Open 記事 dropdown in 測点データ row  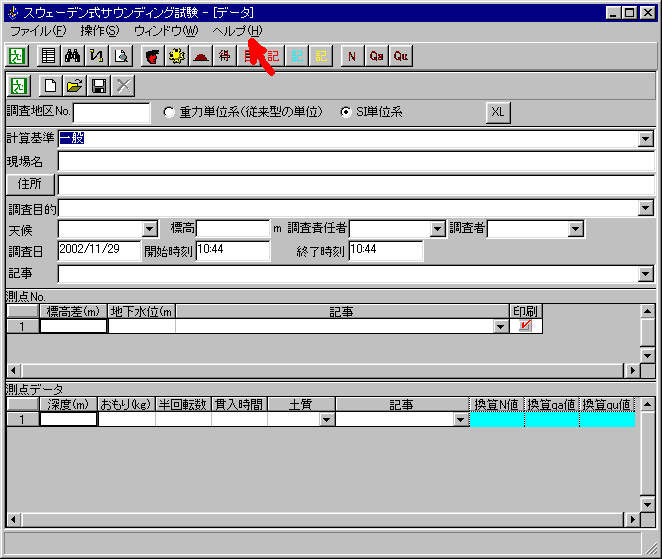tap(461, 420)
